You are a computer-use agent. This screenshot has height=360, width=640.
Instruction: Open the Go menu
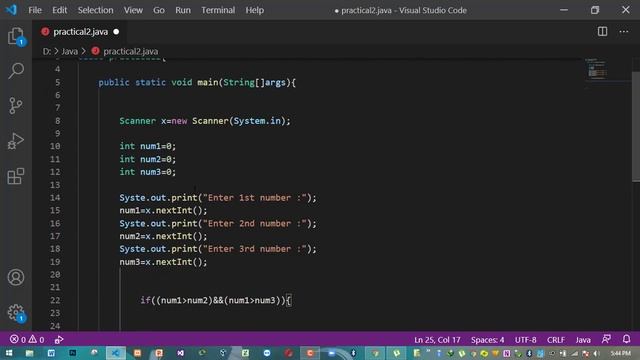coord(159,10)
